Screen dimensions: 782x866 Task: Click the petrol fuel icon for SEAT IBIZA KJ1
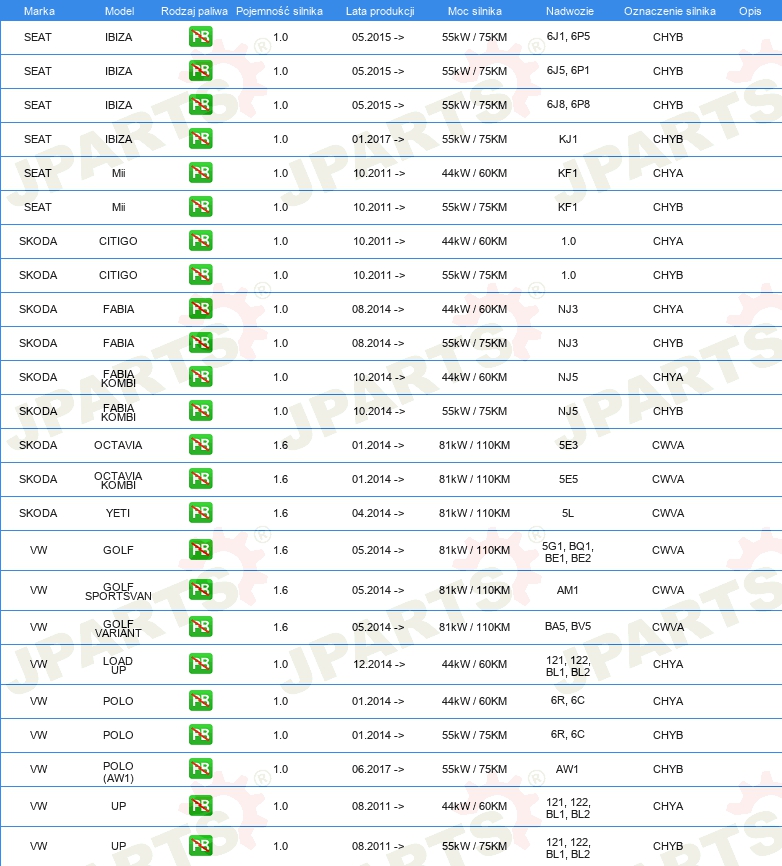pos(200,139)
